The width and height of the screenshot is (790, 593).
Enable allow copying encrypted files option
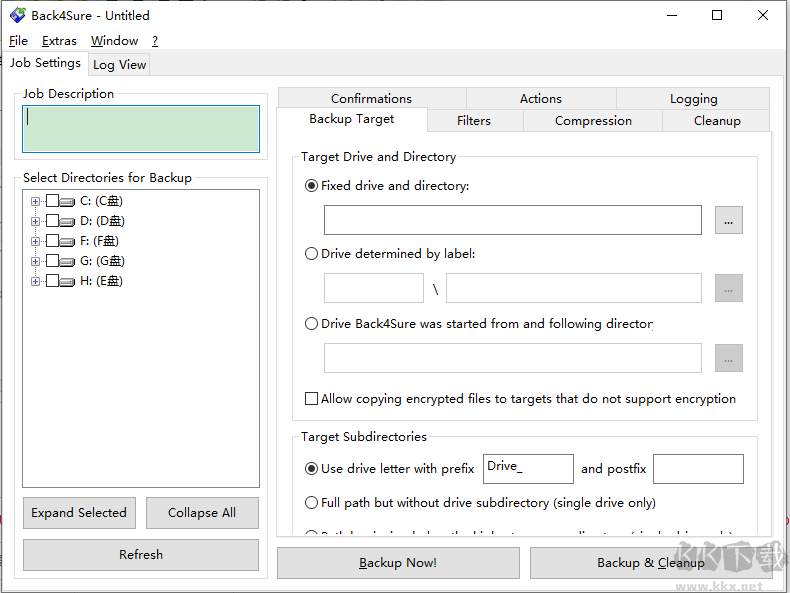[x=311, y=399]
